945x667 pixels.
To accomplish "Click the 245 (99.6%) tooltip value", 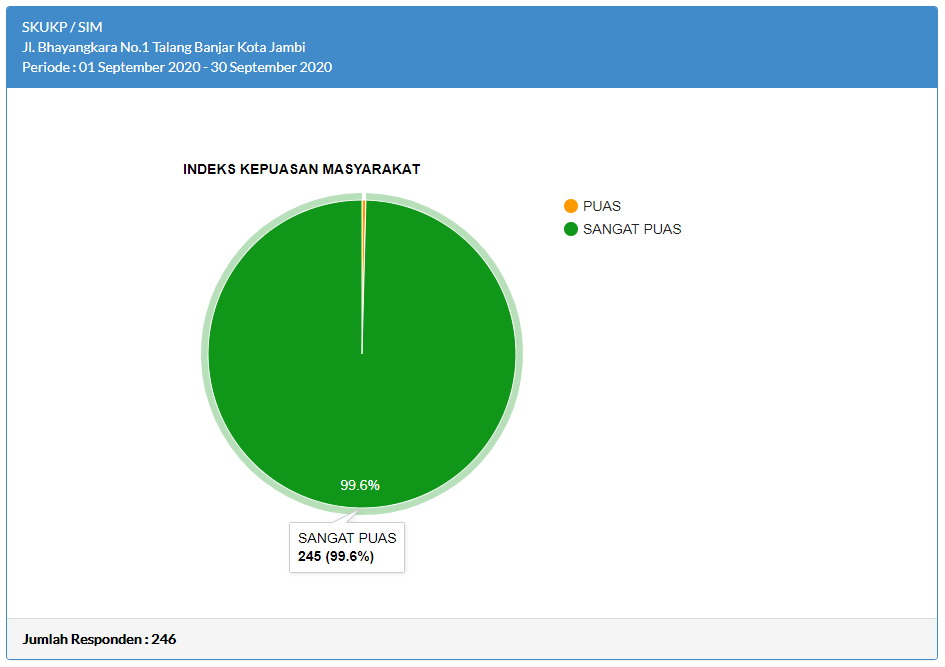I will pyautogui.click(x=336, y=557).
